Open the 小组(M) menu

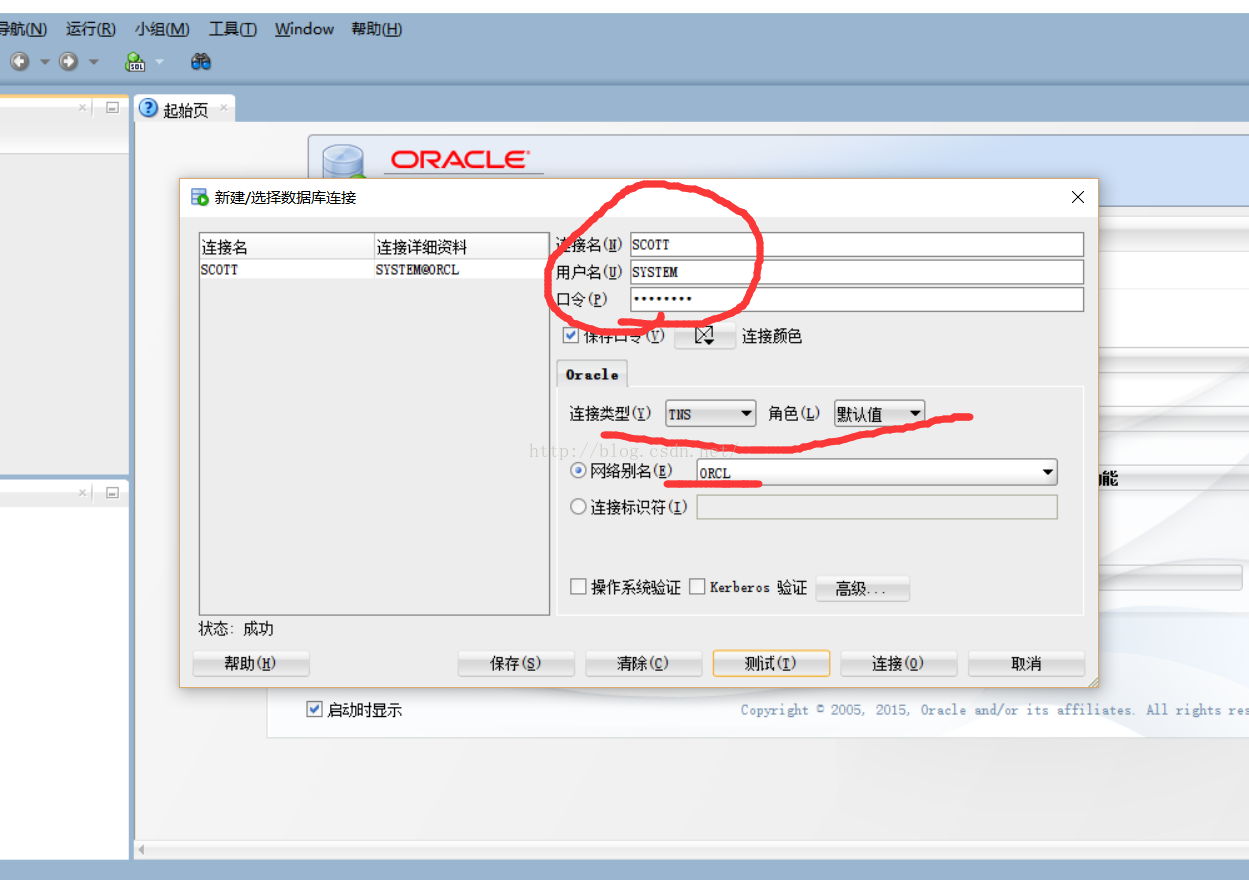(x=162, y=29)
